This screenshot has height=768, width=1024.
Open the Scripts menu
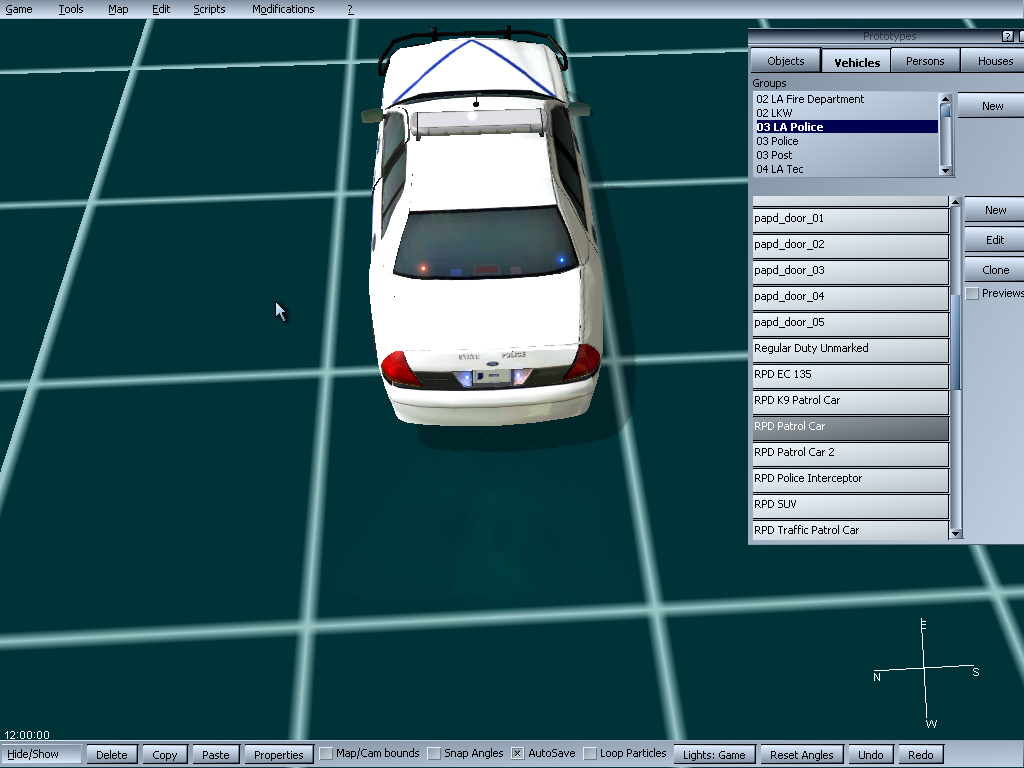pyautogui.click(x=209, y=9)
